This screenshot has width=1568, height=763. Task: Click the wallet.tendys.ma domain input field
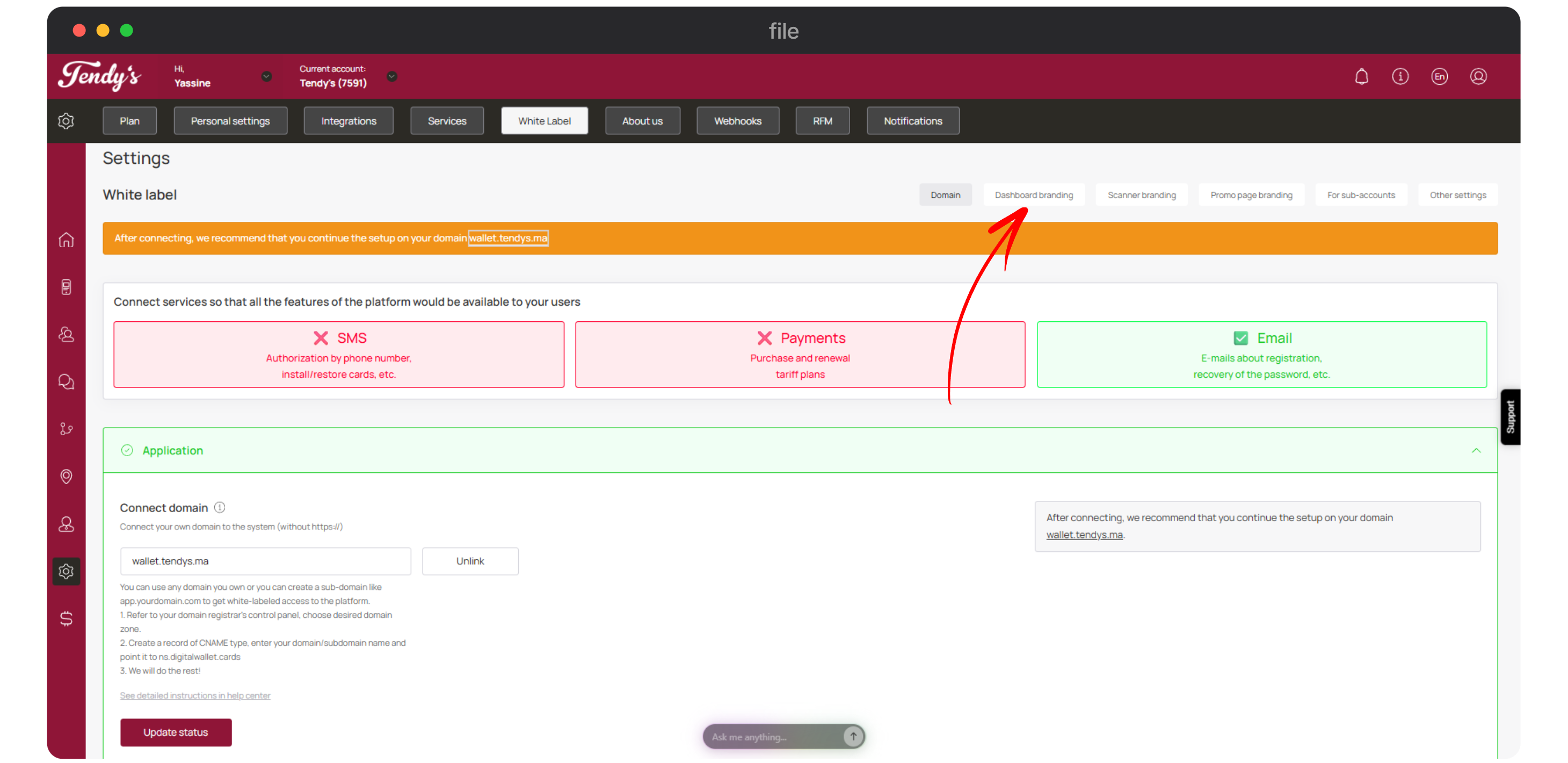[265, 561]
